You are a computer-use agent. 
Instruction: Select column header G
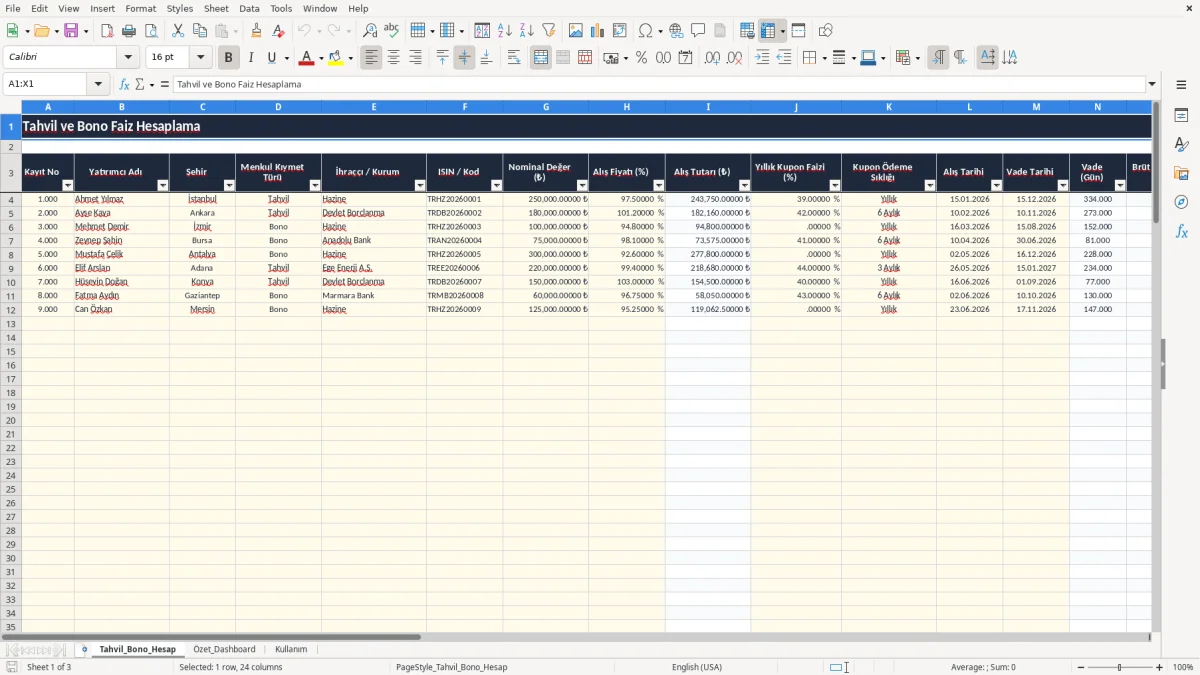546,107
